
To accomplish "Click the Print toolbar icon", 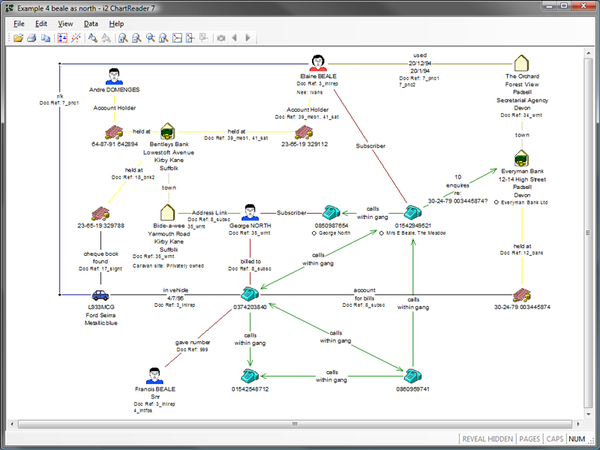I will click(x=32, y=38).
